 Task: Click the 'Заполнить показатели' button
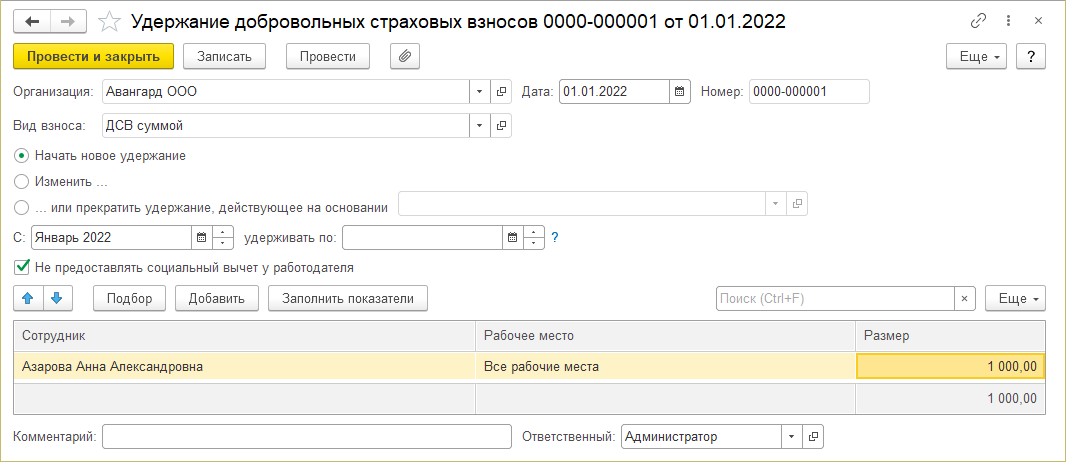348,298
